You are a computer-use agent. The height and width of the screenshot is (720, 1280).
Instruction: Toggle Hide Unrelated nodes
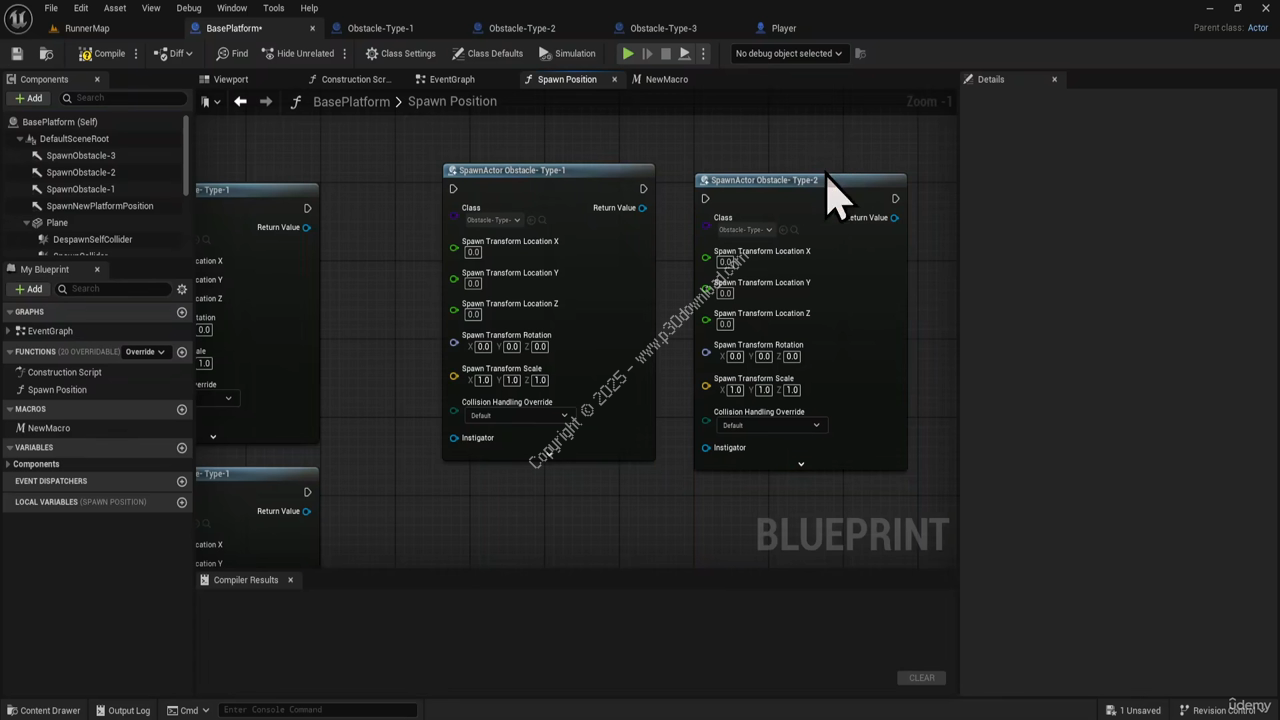(297, 53)
